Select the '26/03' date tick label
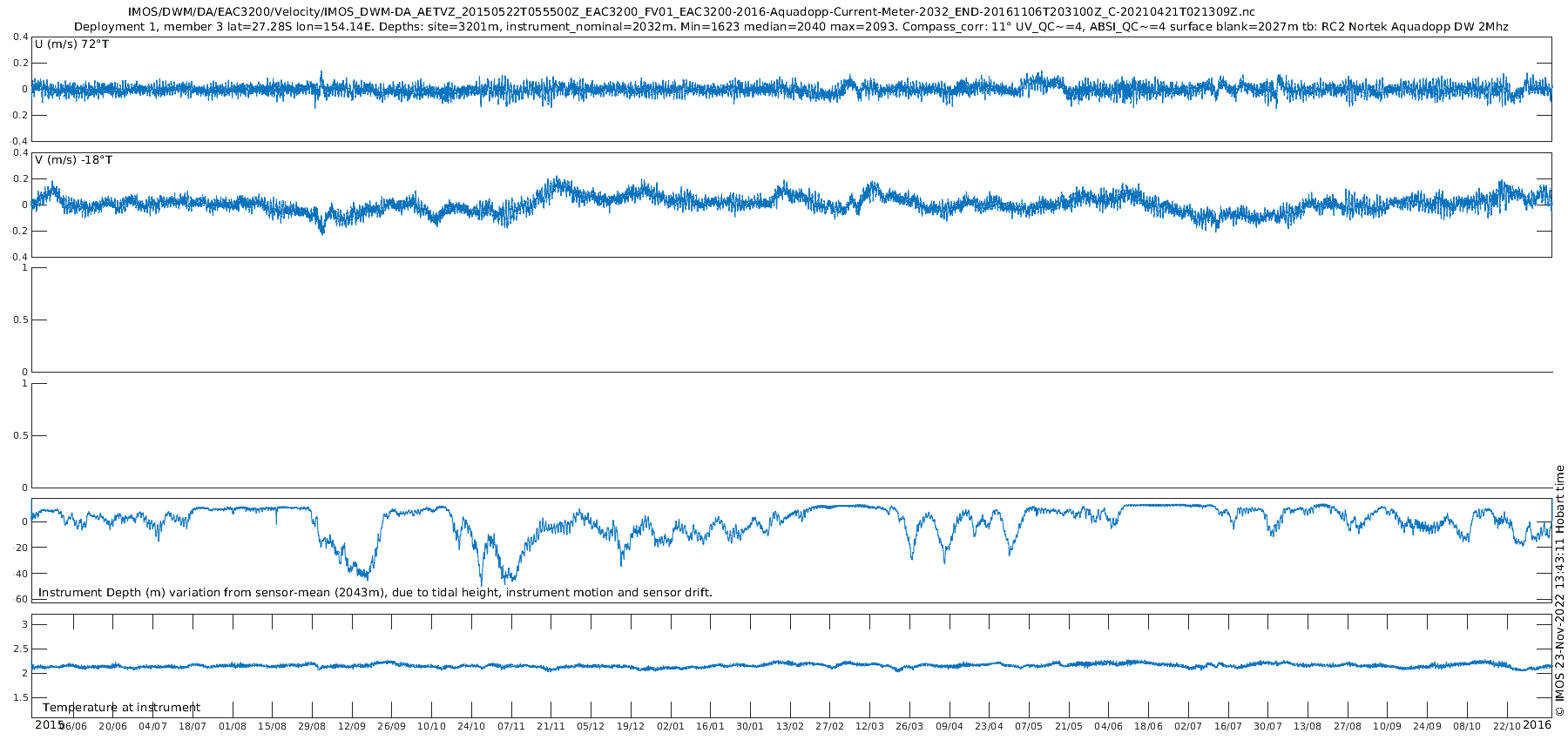This screenshot has height=740, width=1568. [909, 726]
